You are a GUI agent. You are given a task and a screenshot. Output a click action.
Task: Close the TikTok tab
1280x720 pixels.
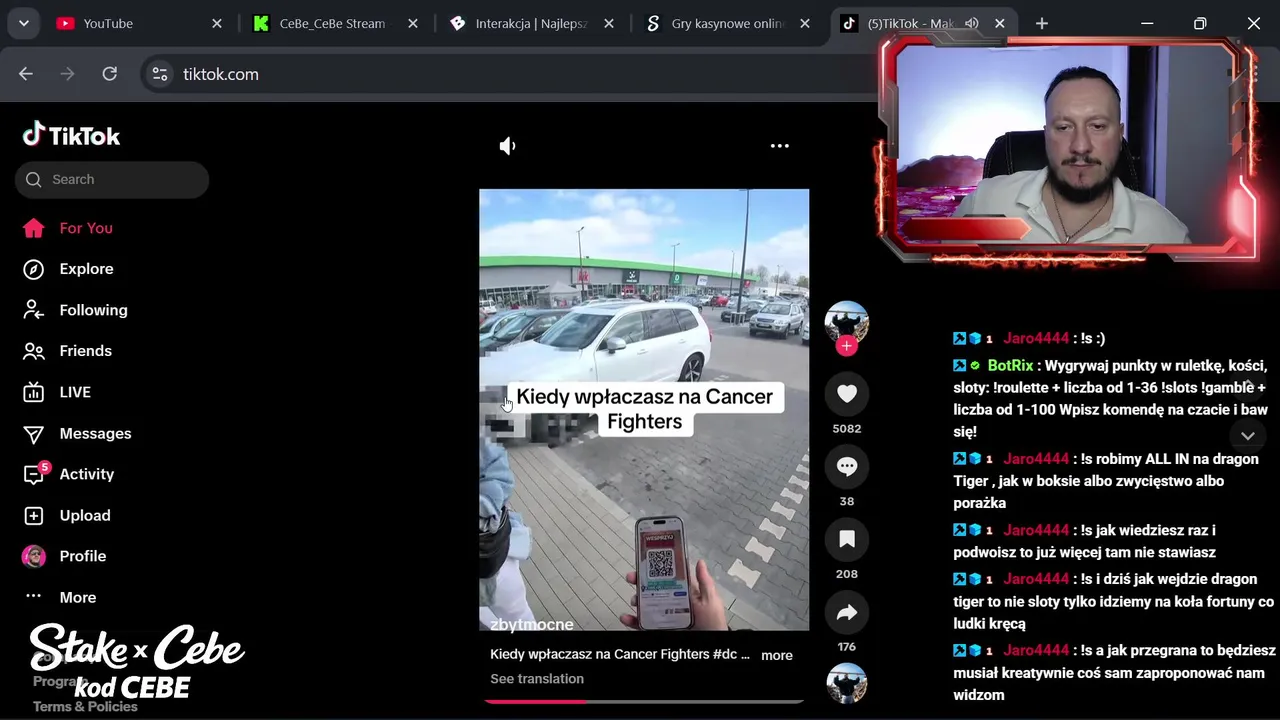[x=999, y=23]
